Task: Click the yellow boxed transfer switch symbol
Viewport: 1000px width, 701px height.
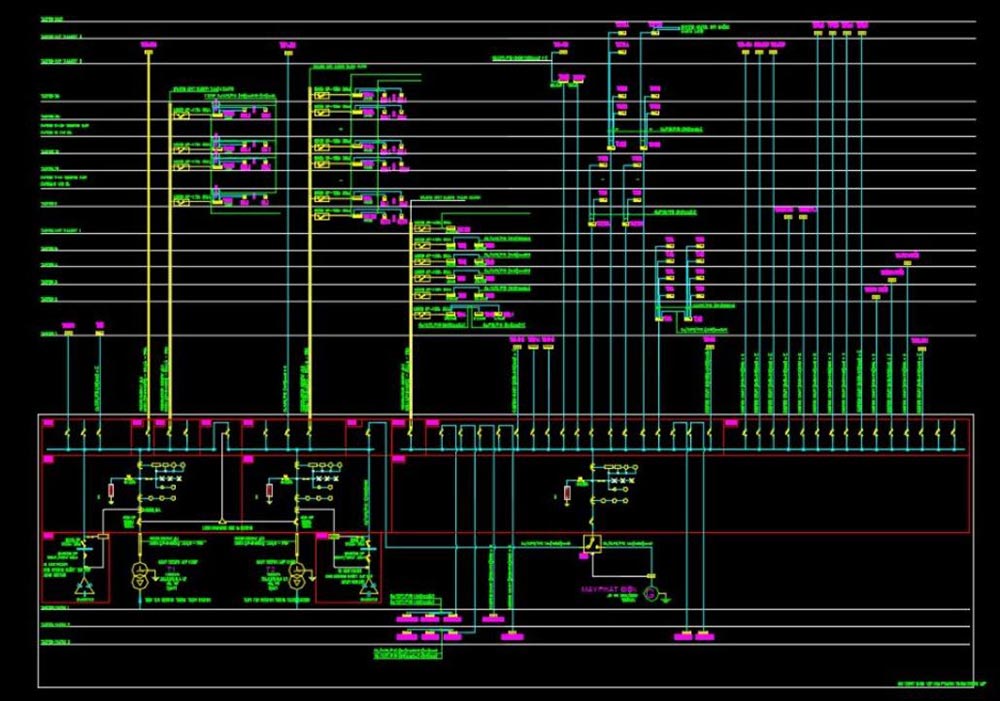Action: (x=592, y=544)
